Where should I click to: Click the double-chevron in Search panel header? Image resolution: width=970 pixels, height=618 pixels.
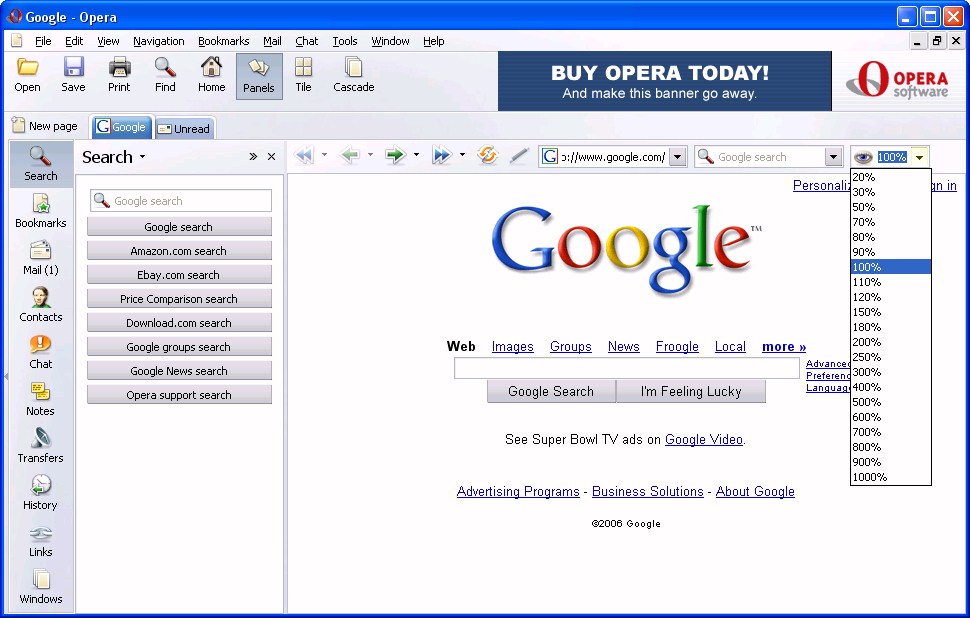[x=253, y=157]
